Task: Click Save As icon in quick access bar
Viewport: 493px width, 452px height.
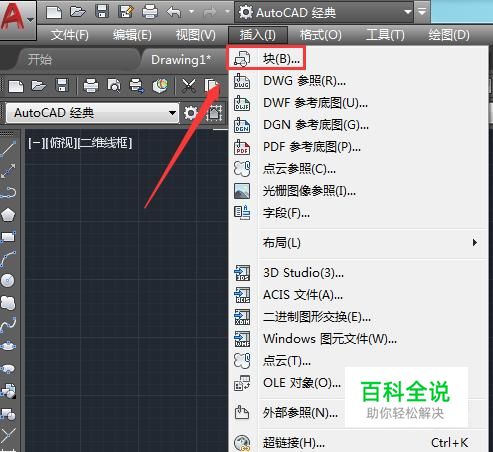Action: tap(126, 12)
